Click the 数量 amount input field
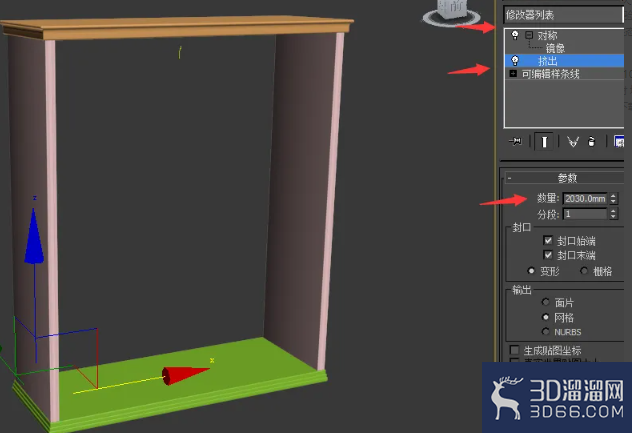 point(585,198)
